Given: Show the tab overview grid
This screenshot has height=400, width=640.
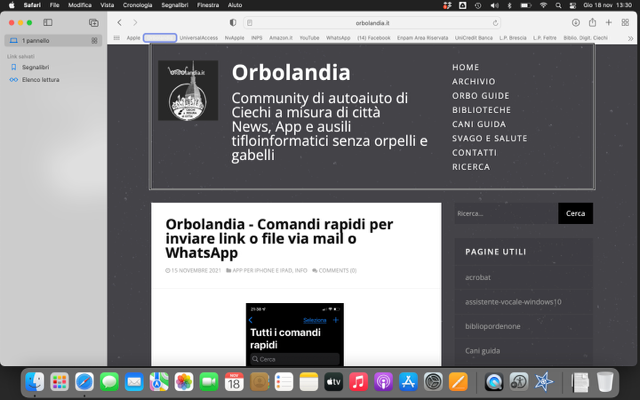Looking at the screenshot, I should [625, 22].
